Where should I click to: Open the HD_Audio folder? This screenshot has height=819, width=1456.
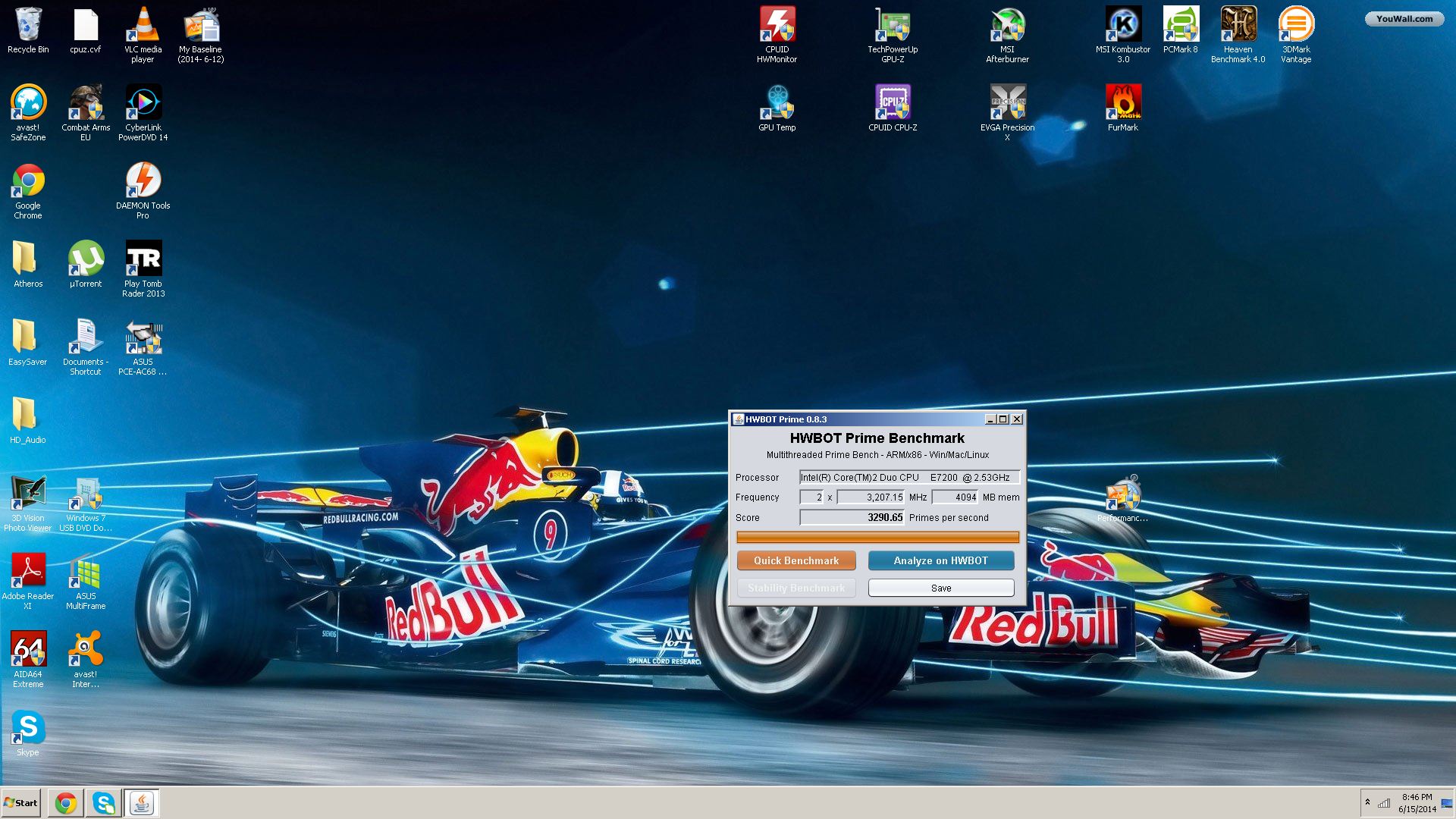pos(28,420)
